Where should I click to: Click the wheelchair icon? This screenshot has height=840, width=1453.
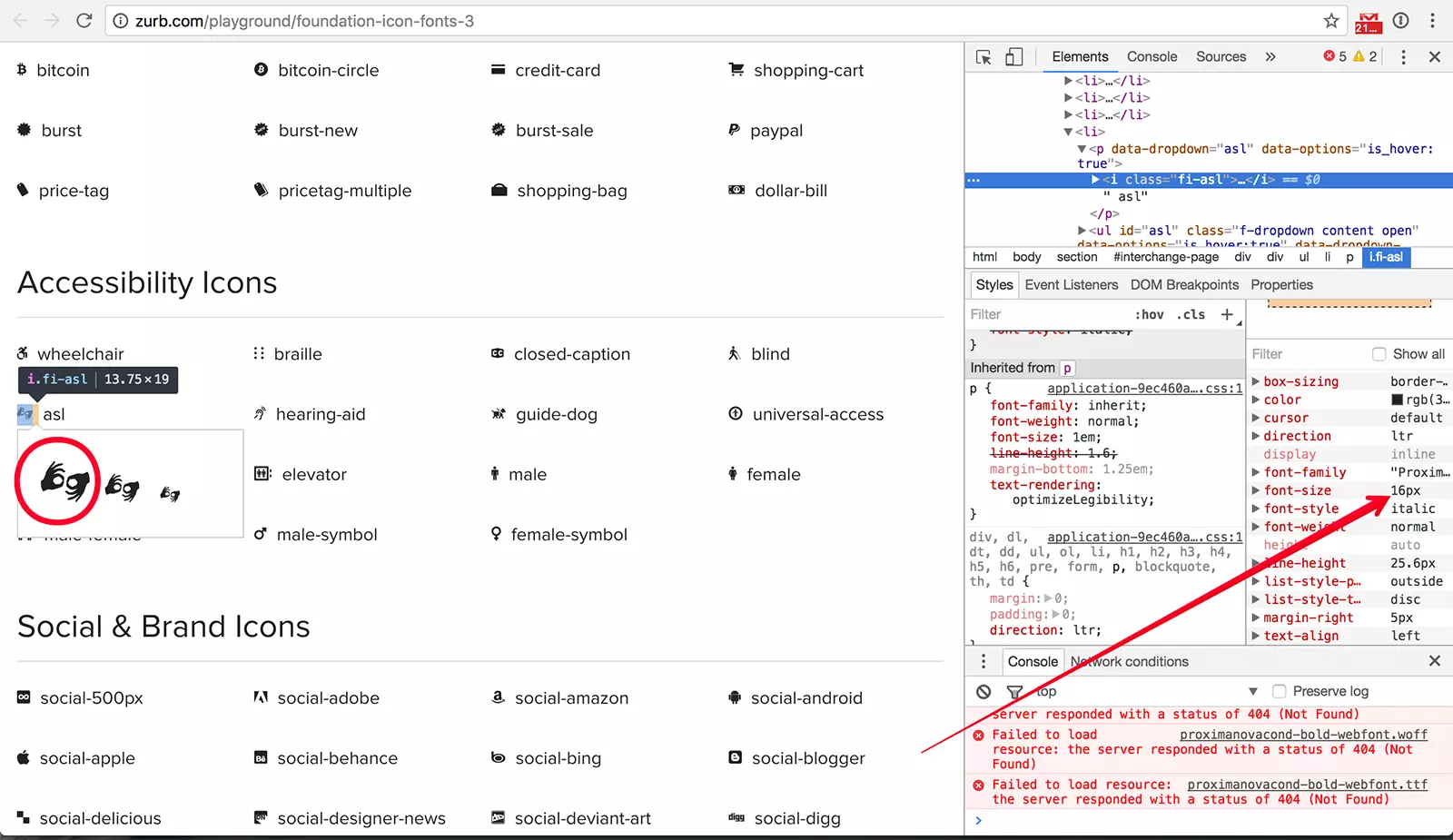point(23,352)
